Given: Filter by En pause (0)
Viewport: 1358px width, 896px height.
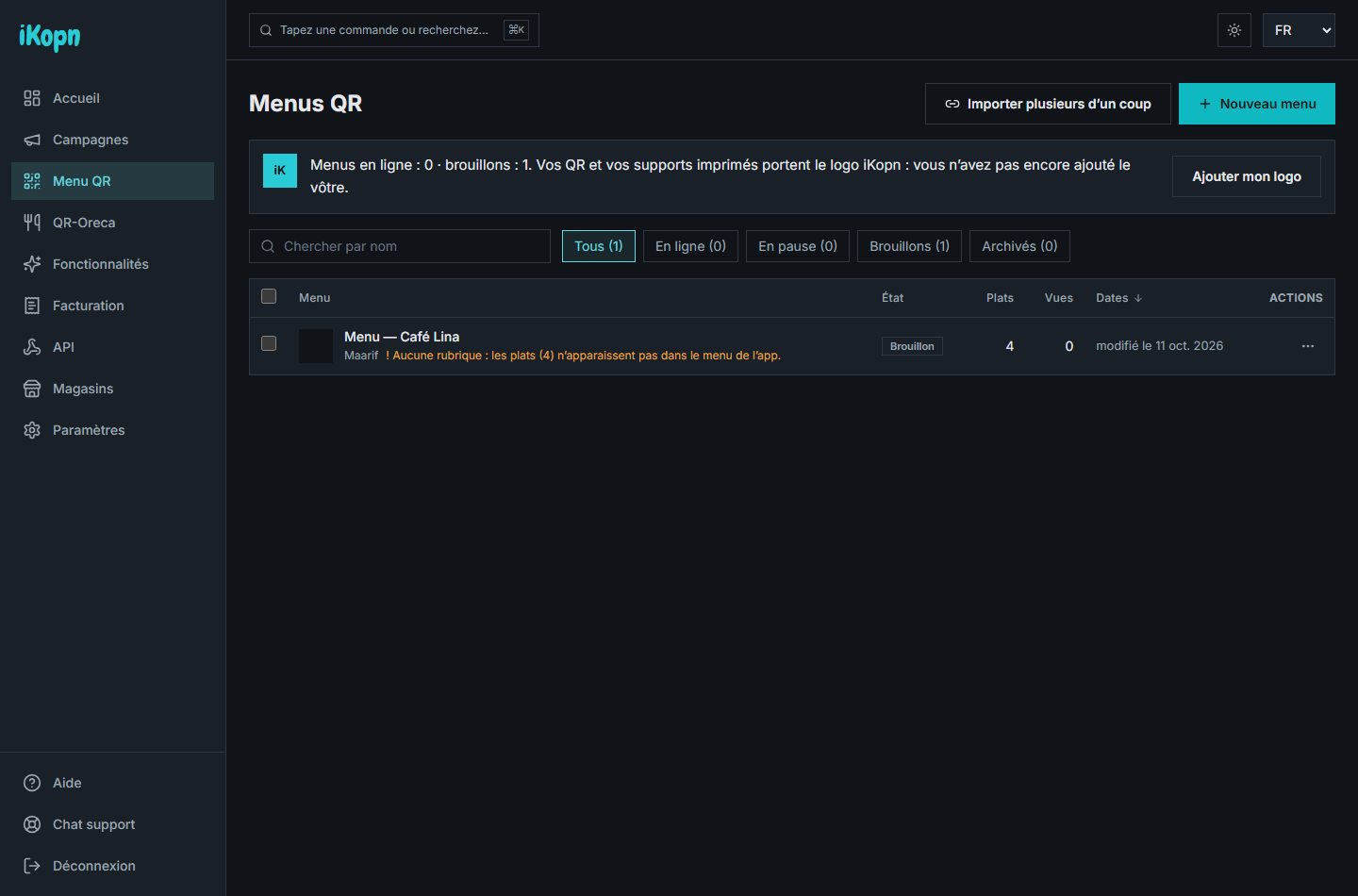Looking at the screenshot, I should click(798, 246).
